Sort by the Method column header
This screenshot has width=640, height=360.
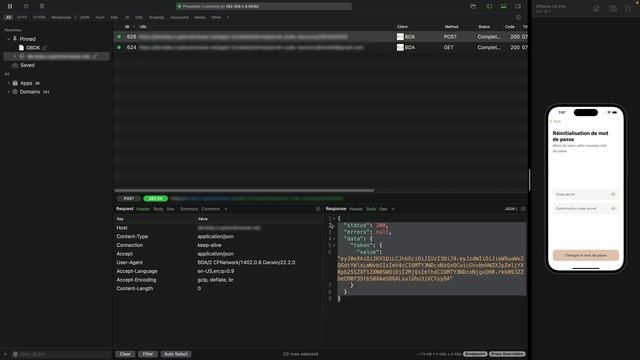tap(451, 27)
